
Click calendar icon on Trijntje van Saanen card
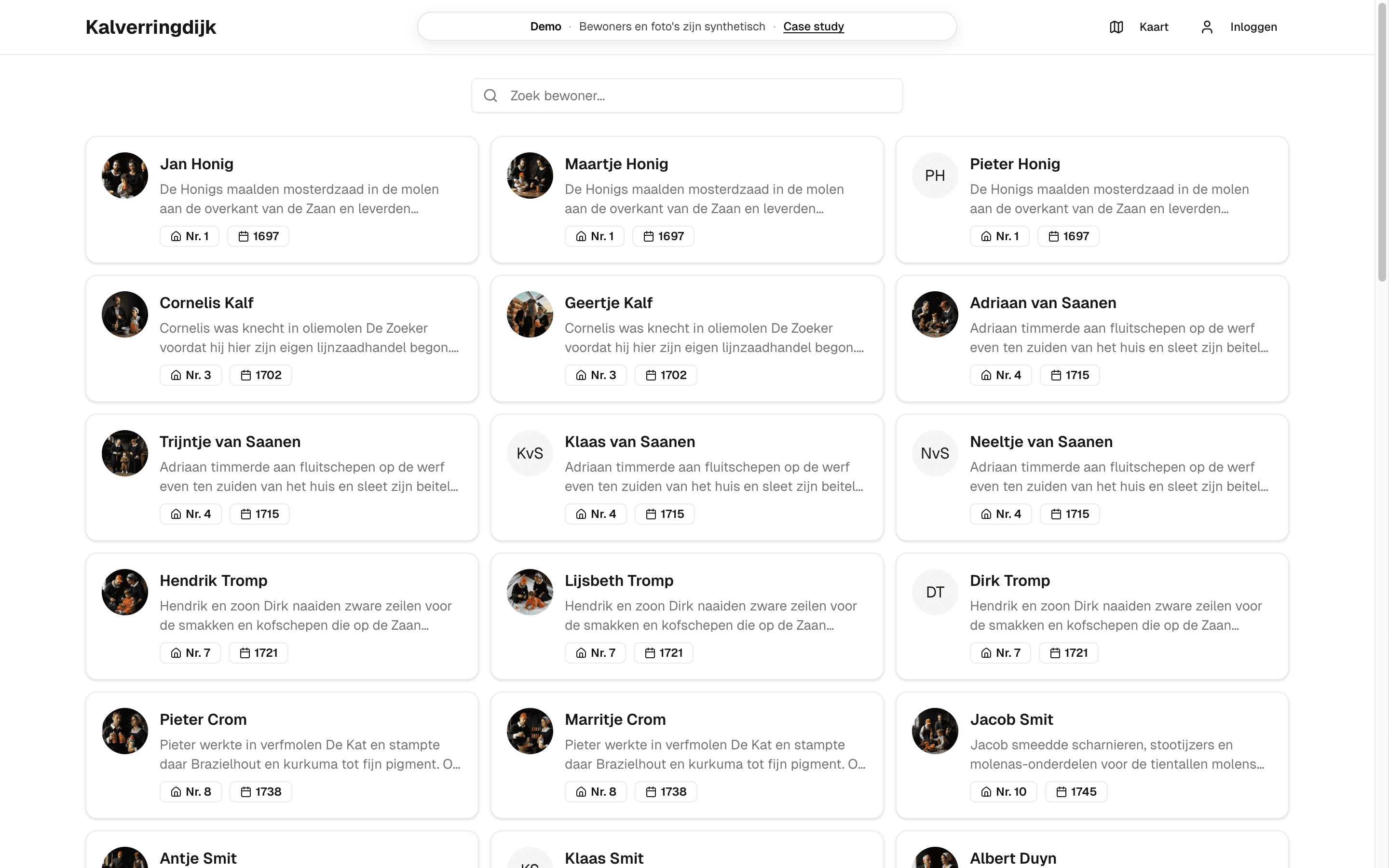(x=245, y=515)
